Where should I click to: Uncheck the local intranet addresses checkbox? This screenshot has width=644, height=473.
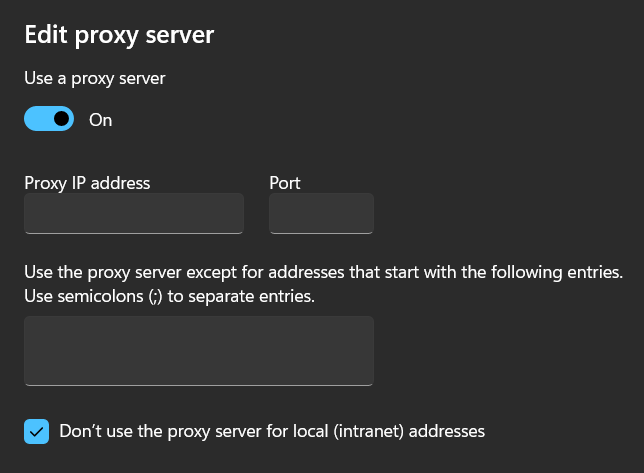click(37, 432)
